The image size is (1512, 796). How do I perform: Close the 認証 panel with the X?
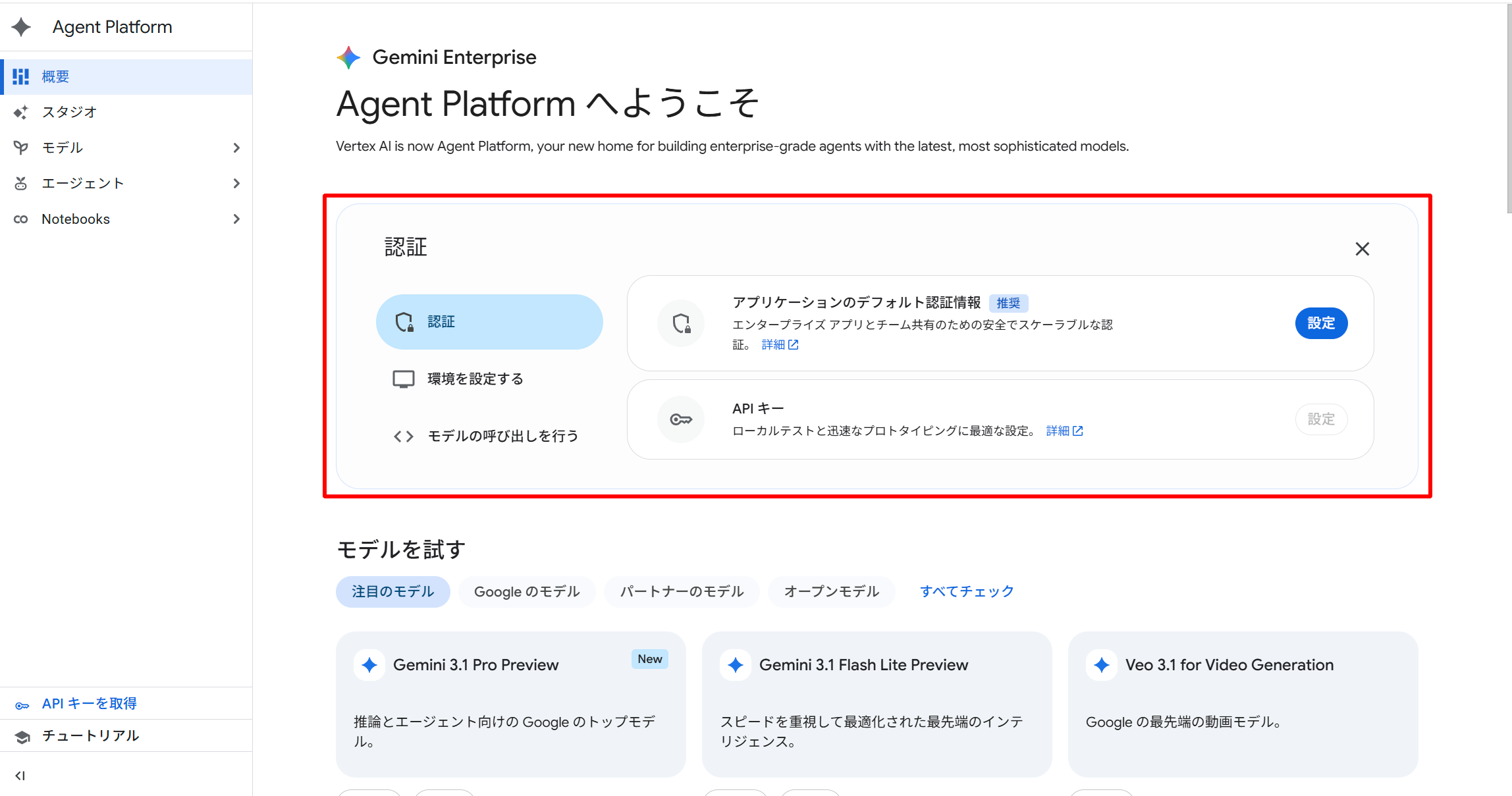(x=1362, y=249)
